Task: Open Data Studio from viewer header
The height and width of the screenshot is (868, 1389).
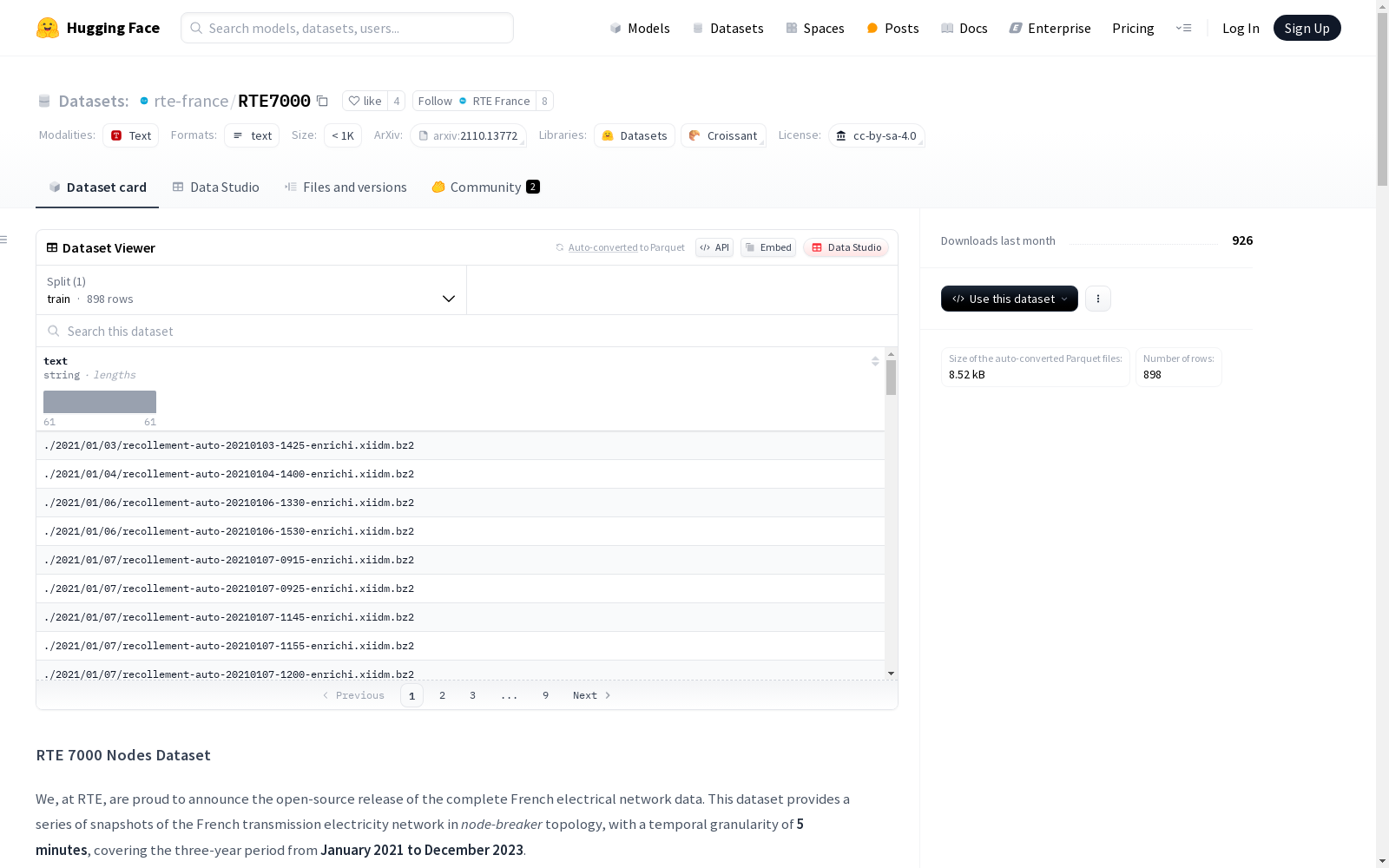Action: coord(846,247)
